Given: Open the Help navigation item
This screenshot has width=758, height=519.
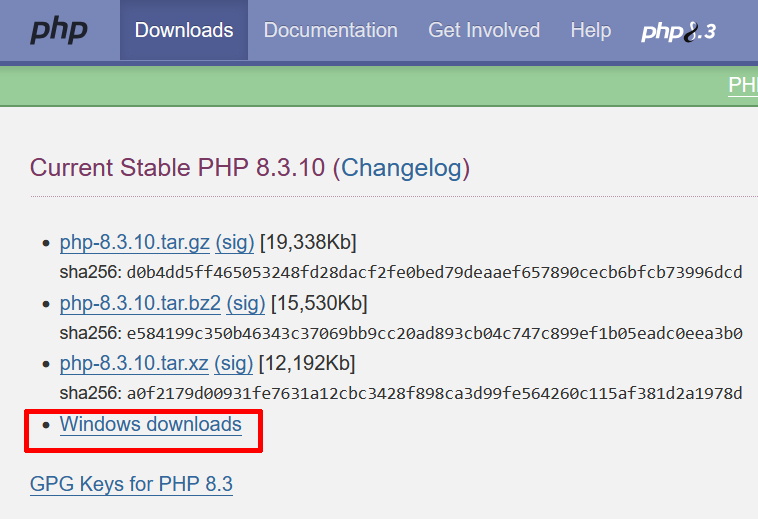Looking at the screenshot, I should 590,30.
